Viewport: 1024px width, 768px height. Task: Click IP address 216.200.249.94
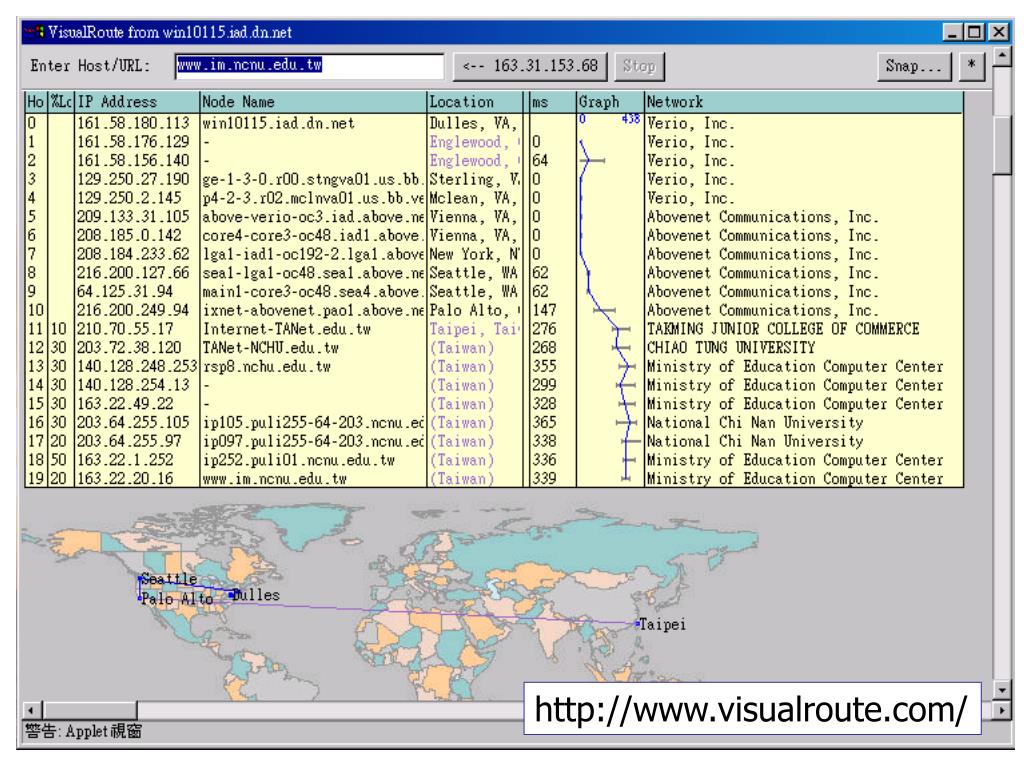point(133,311)
